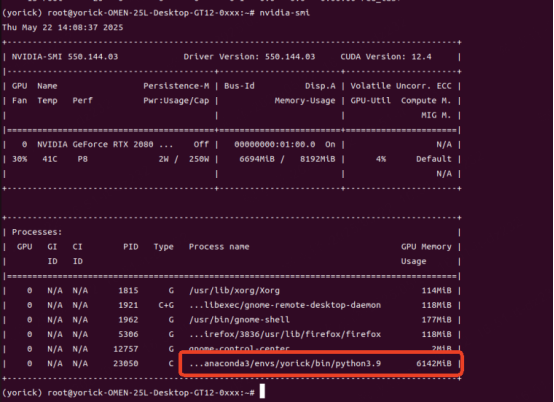Click the gnome-remote-desktop-daemon process name
This screenshot has width=554, height=402.
pyautogui.click(x=285, y=305)
